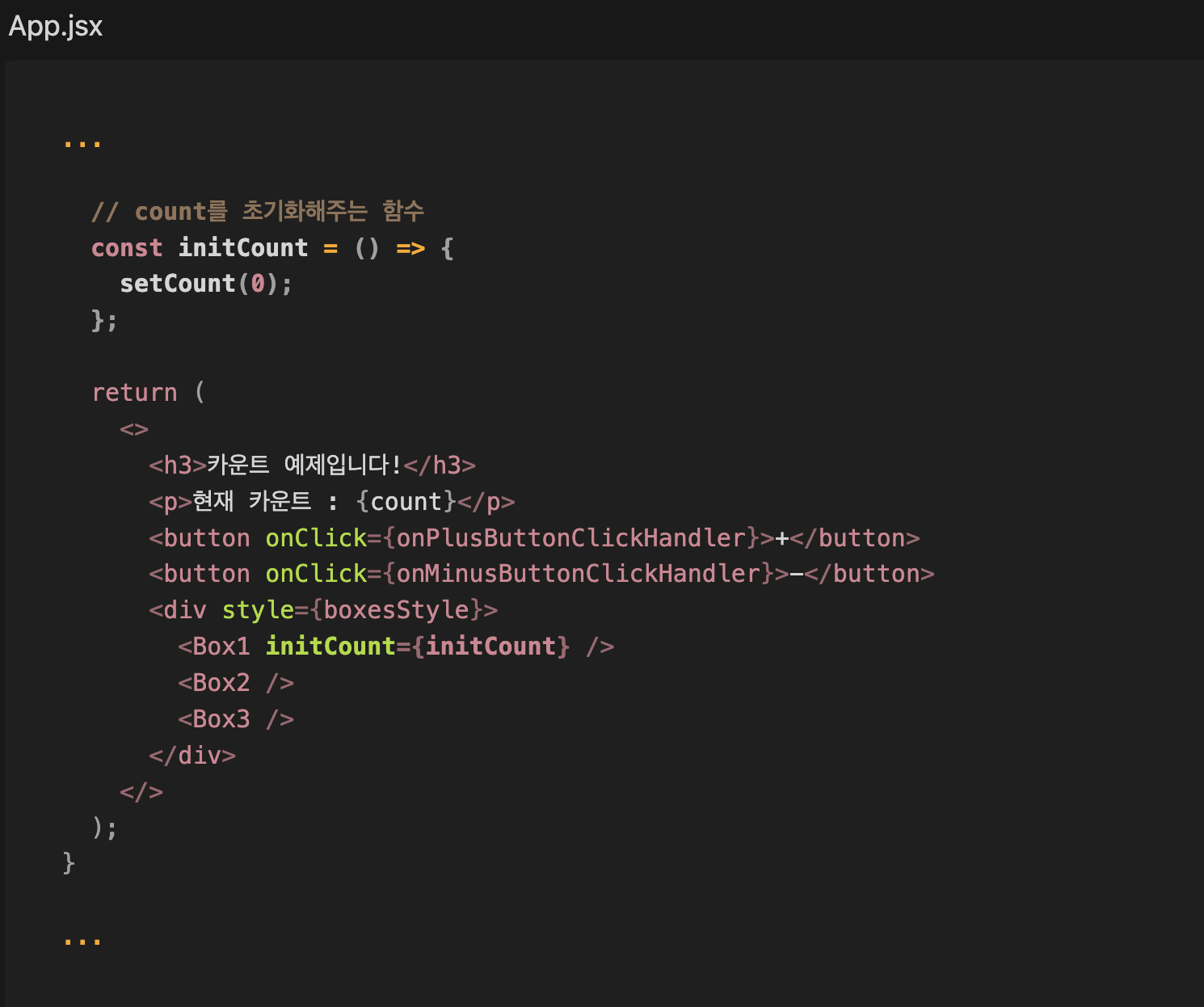Click the closing fragment '</>' tag
The image size is (1204, 1007).
(141, 792)
